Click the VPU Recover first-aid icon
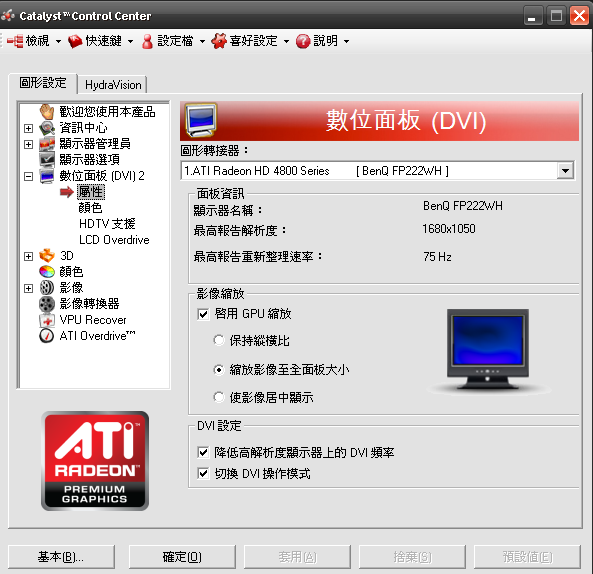The height and width of the screenshot is (574, 593). pyautogui.click(x=47, y=320)
